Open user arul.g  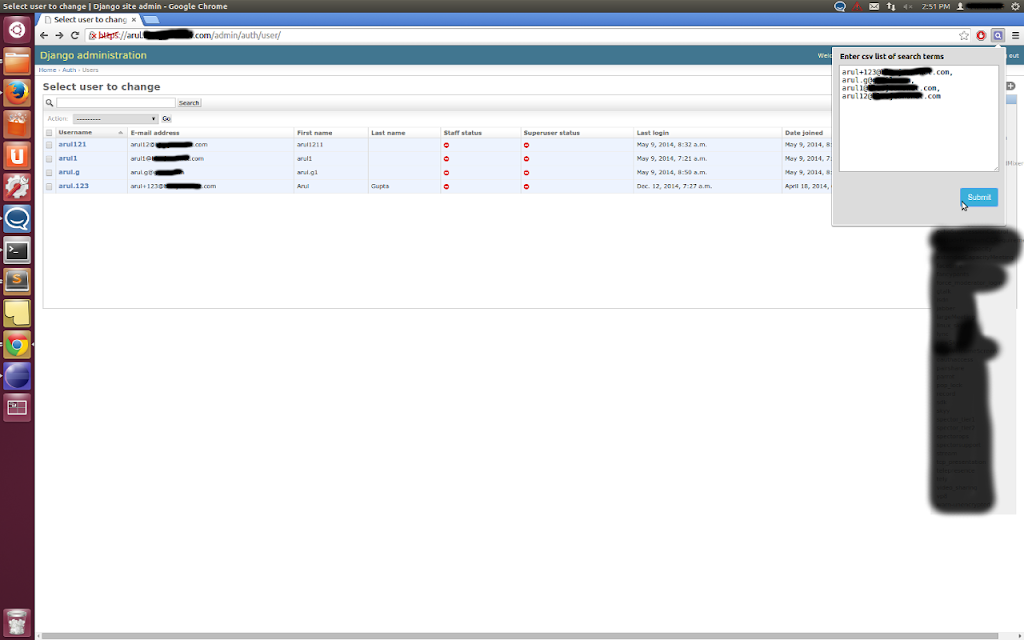point(69,172)
